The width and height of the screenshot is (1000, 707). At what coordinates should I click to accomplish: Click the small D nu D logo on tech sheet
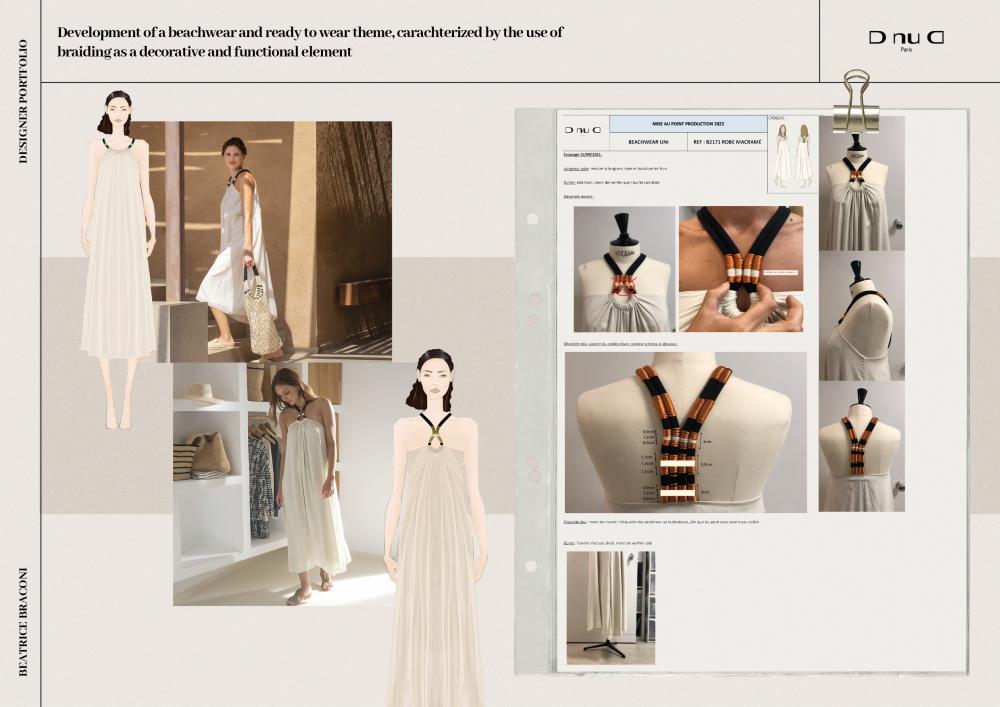tap(582, 130)
